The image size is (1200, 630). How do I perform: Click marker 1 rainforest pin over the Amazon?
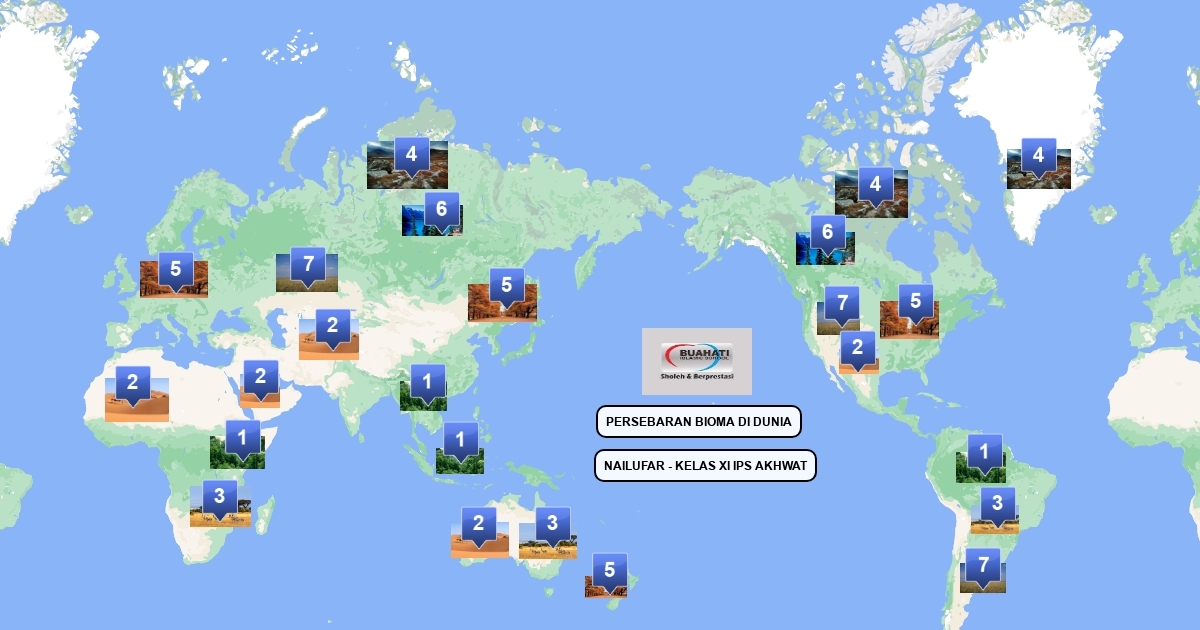click(984, 454)
